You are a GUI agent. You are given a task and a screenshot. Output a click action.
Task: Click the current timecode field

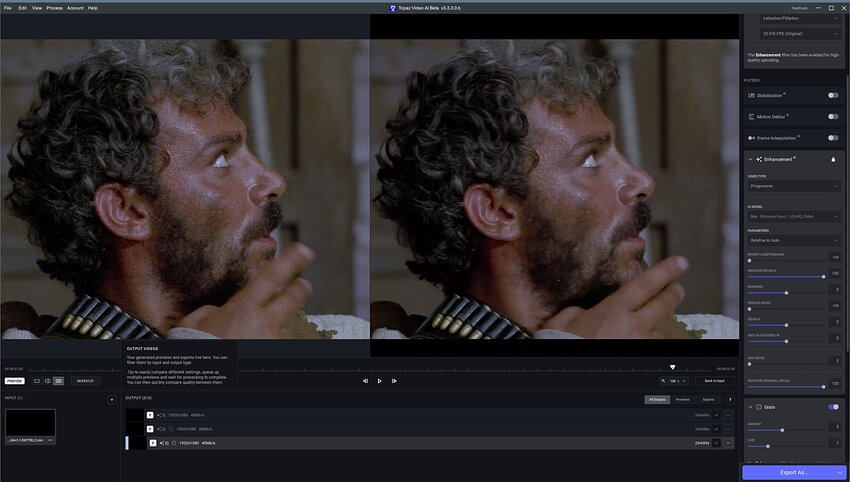click(x=85, y=381)
